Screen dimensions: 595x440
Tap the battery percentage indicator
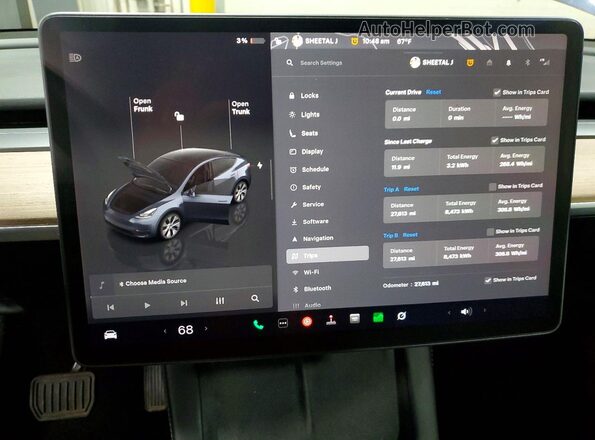point(250,40)
